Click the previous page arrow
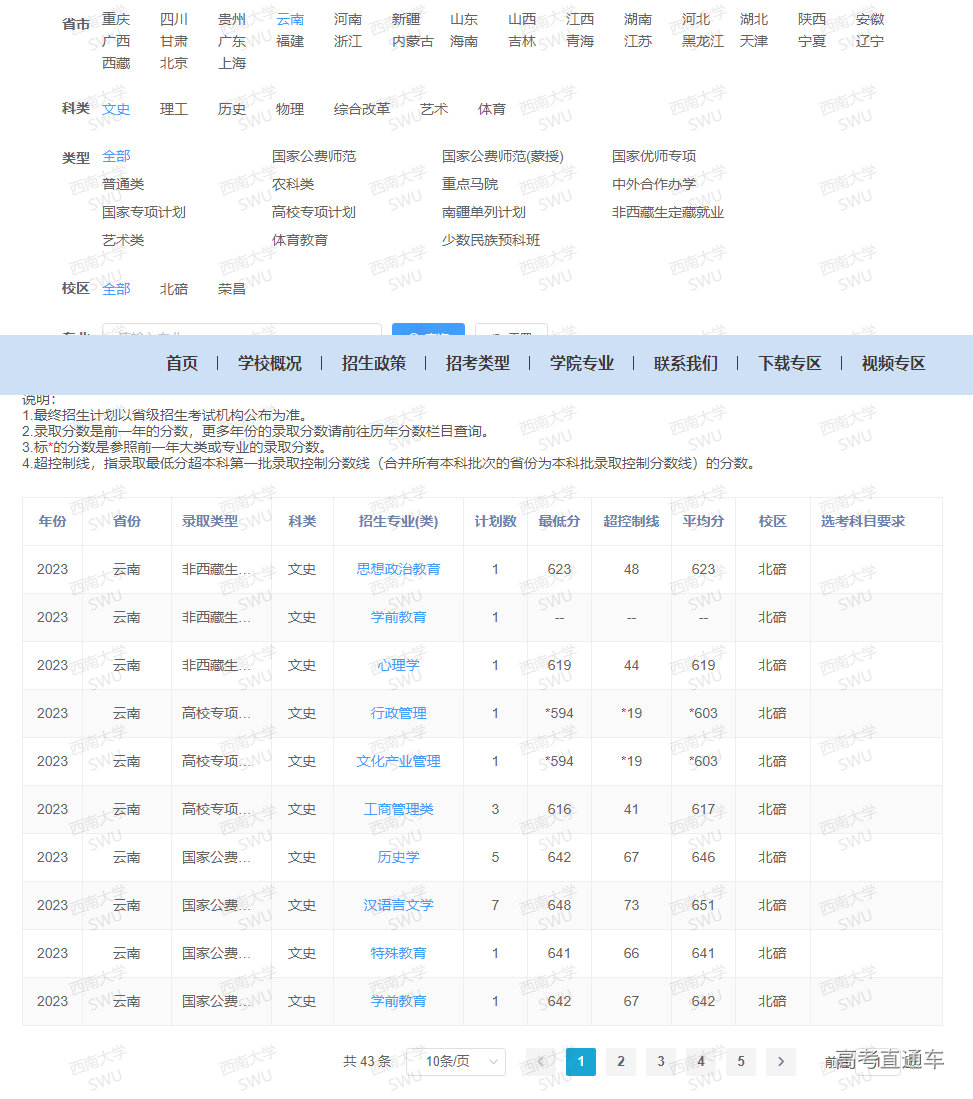 pyautogui.click(x=542, y=1062)
